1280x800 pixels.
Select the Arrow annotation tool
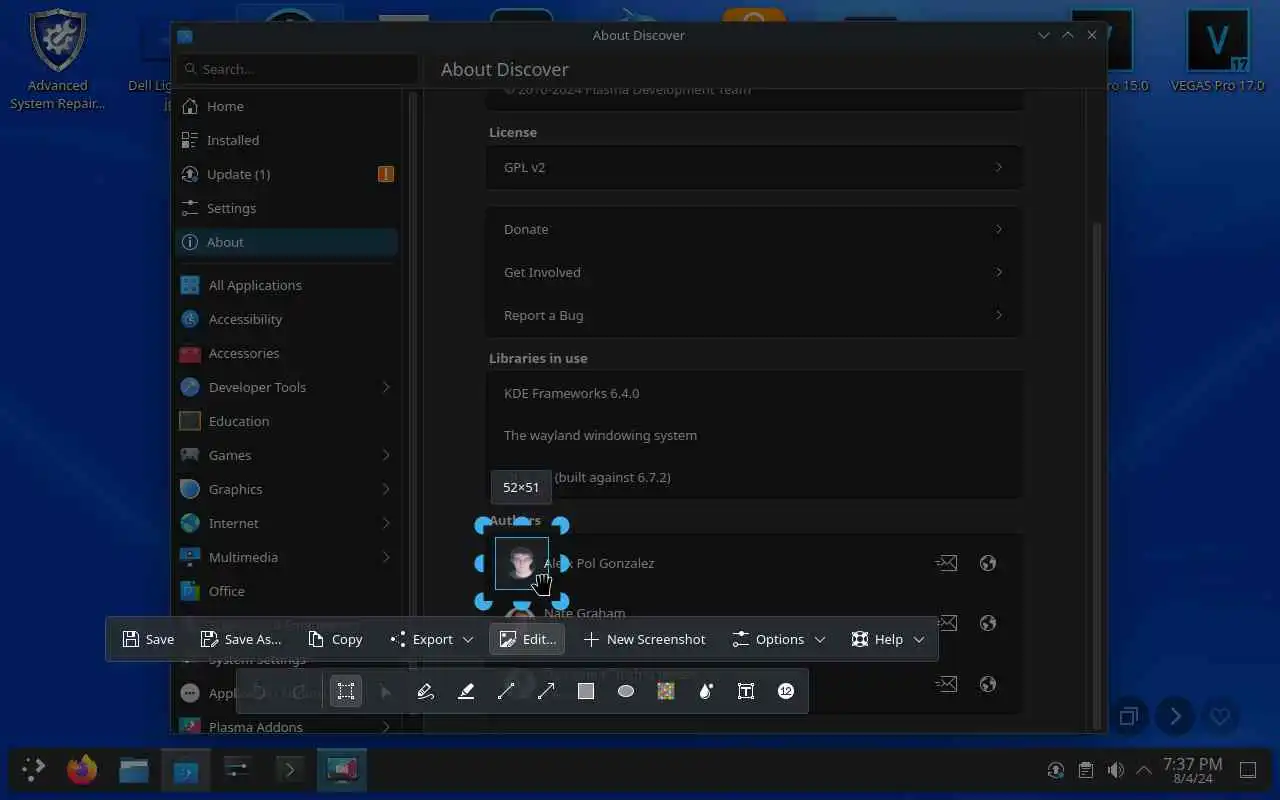[x=546, y=691]
